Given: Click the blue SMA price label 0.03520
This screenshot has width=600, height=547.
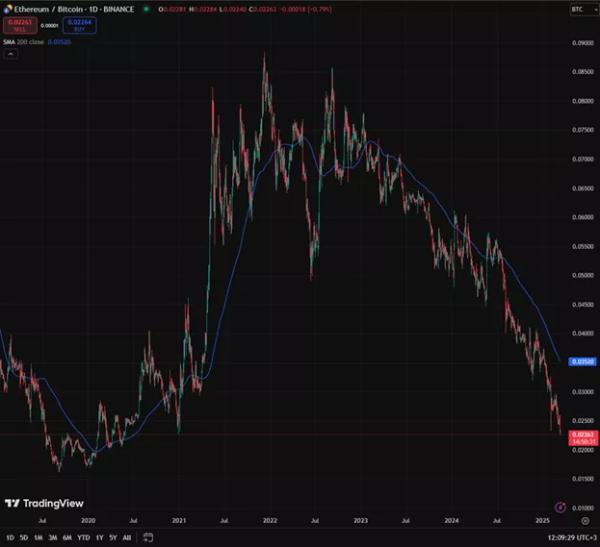Looking at the screenshot, I should 581,361.
